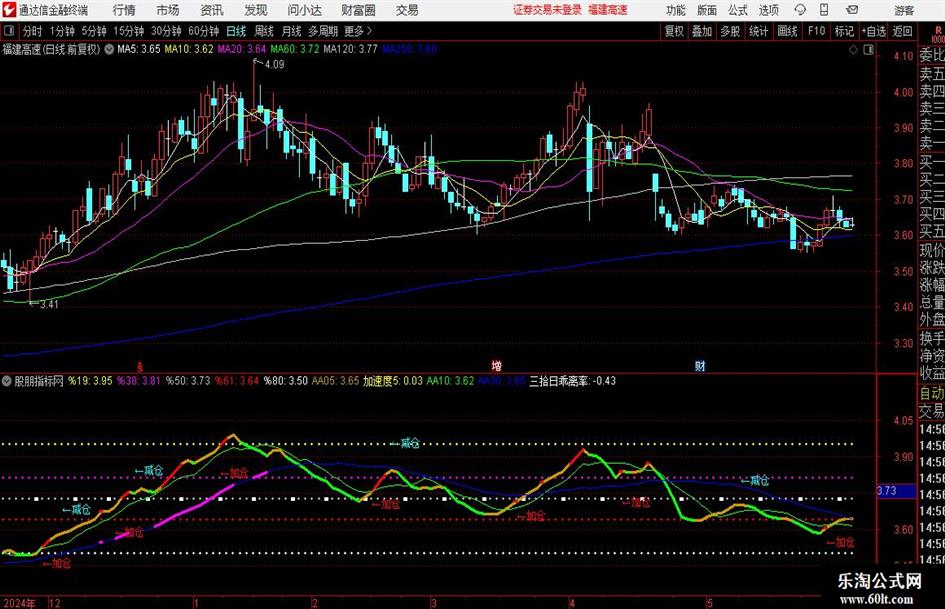
Task: Switch to the 分时 intraday tab
Action: 32,31
